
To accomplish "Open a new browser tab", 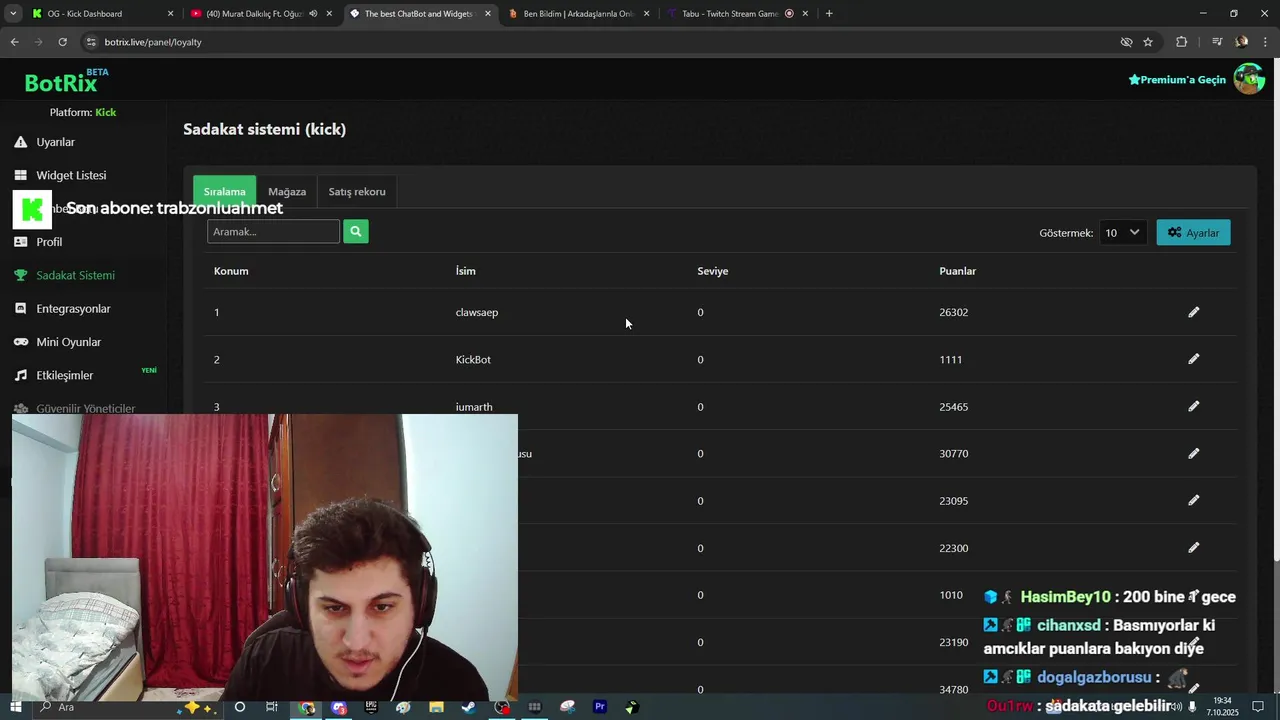I will [829, 14].
